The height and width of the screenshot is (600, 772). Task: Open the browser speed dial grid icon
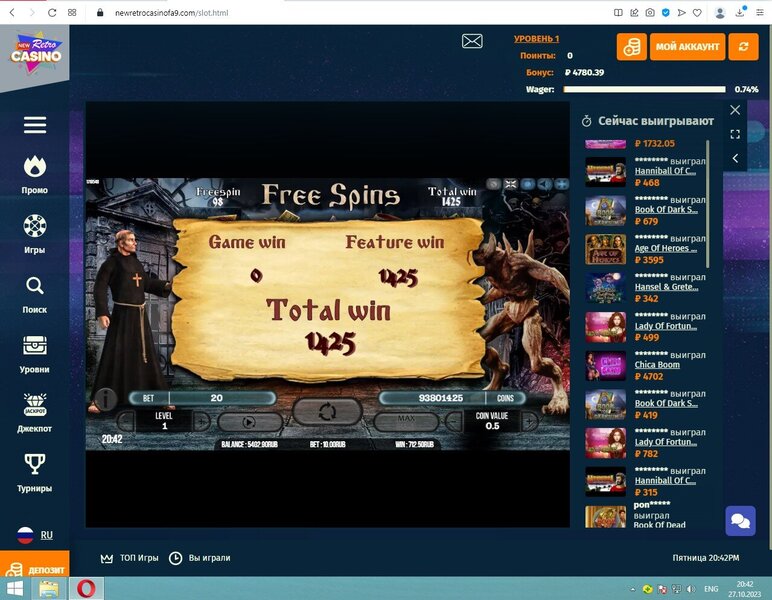pyautogui.click(x=72, y=13)
